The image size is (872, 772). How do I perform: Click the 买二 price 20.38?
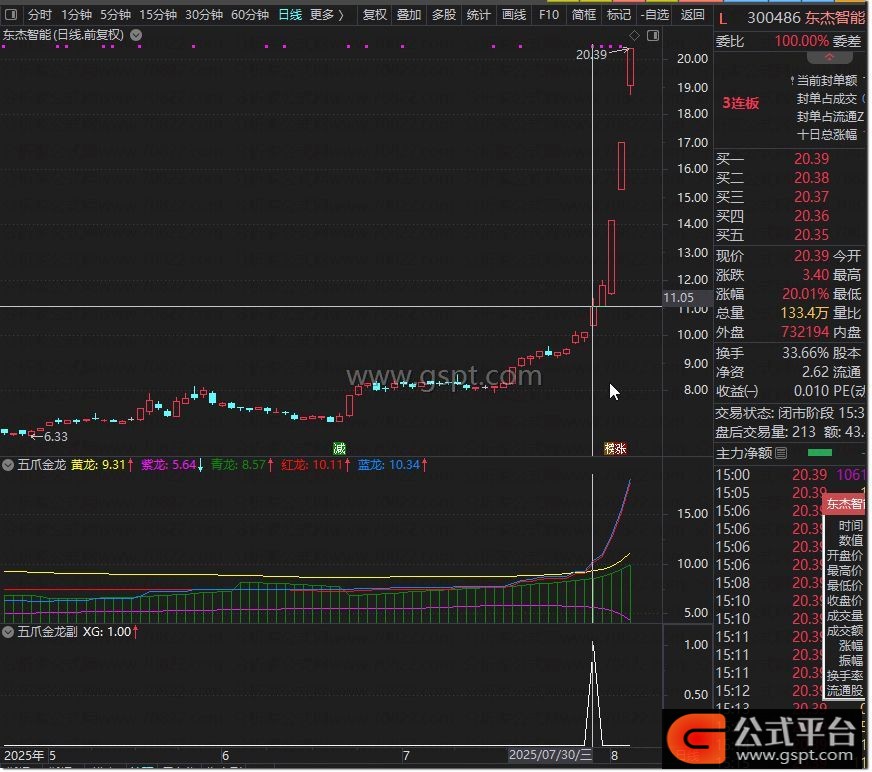[x=813, y=178]
